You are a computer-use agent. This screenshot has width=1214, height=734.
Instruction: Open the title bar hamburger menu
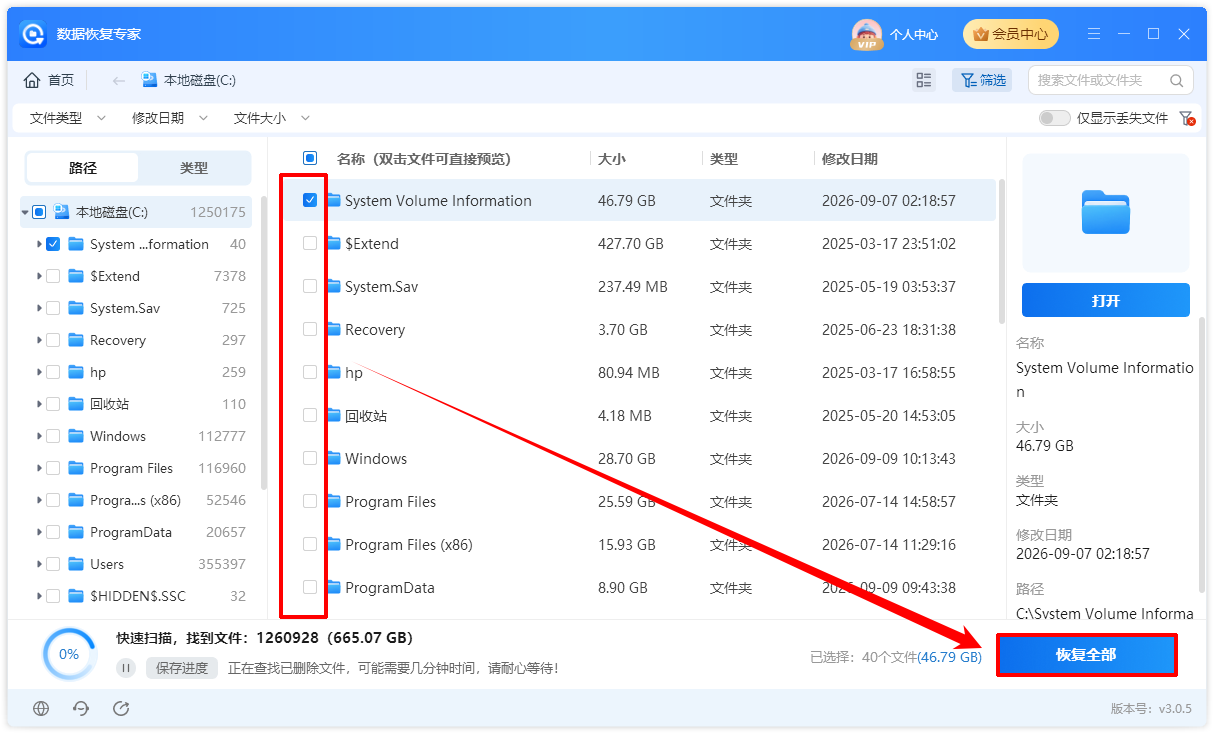(1094, 34)
